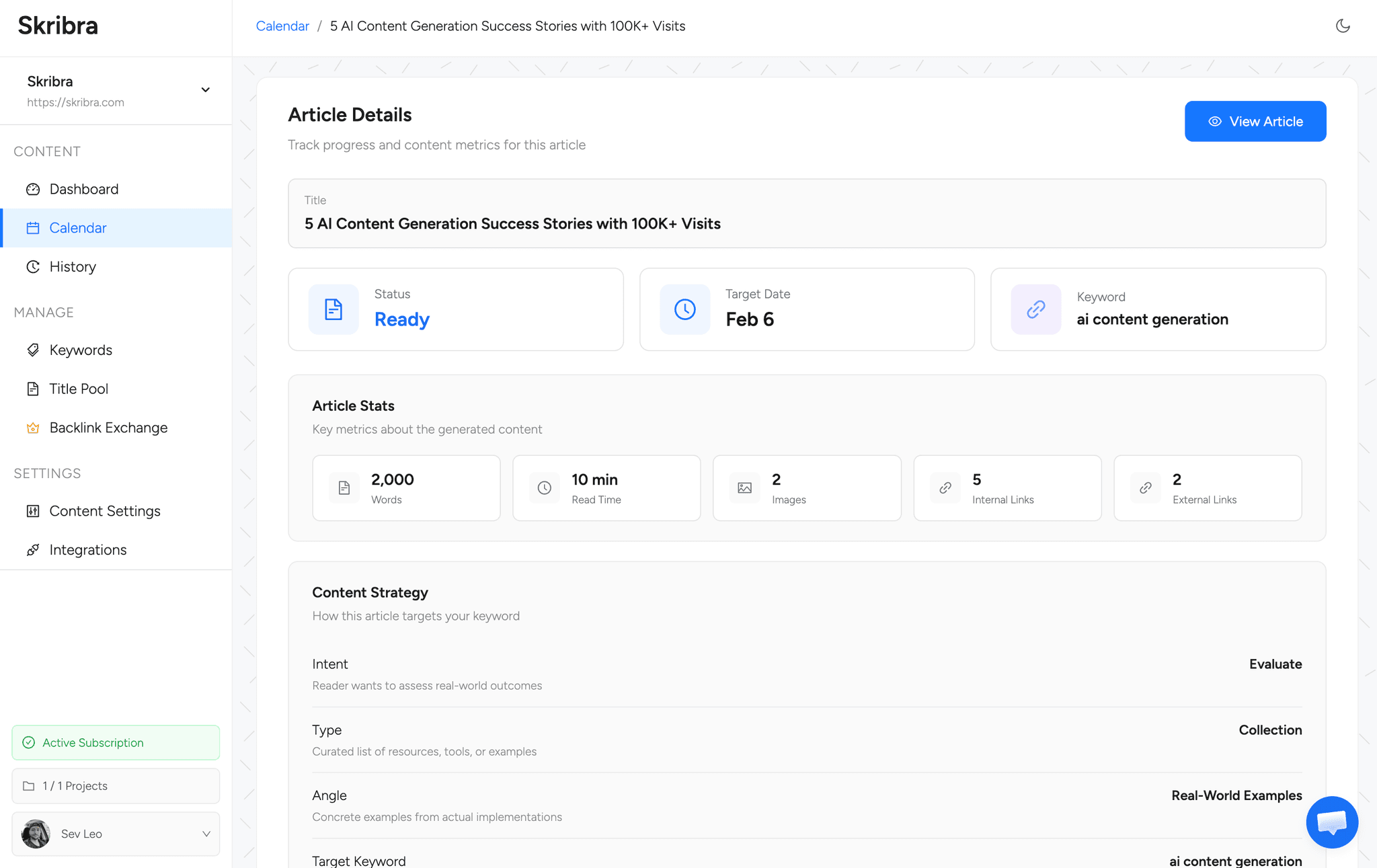
Task: Click the article Title field
Action: tap(806, 214)
